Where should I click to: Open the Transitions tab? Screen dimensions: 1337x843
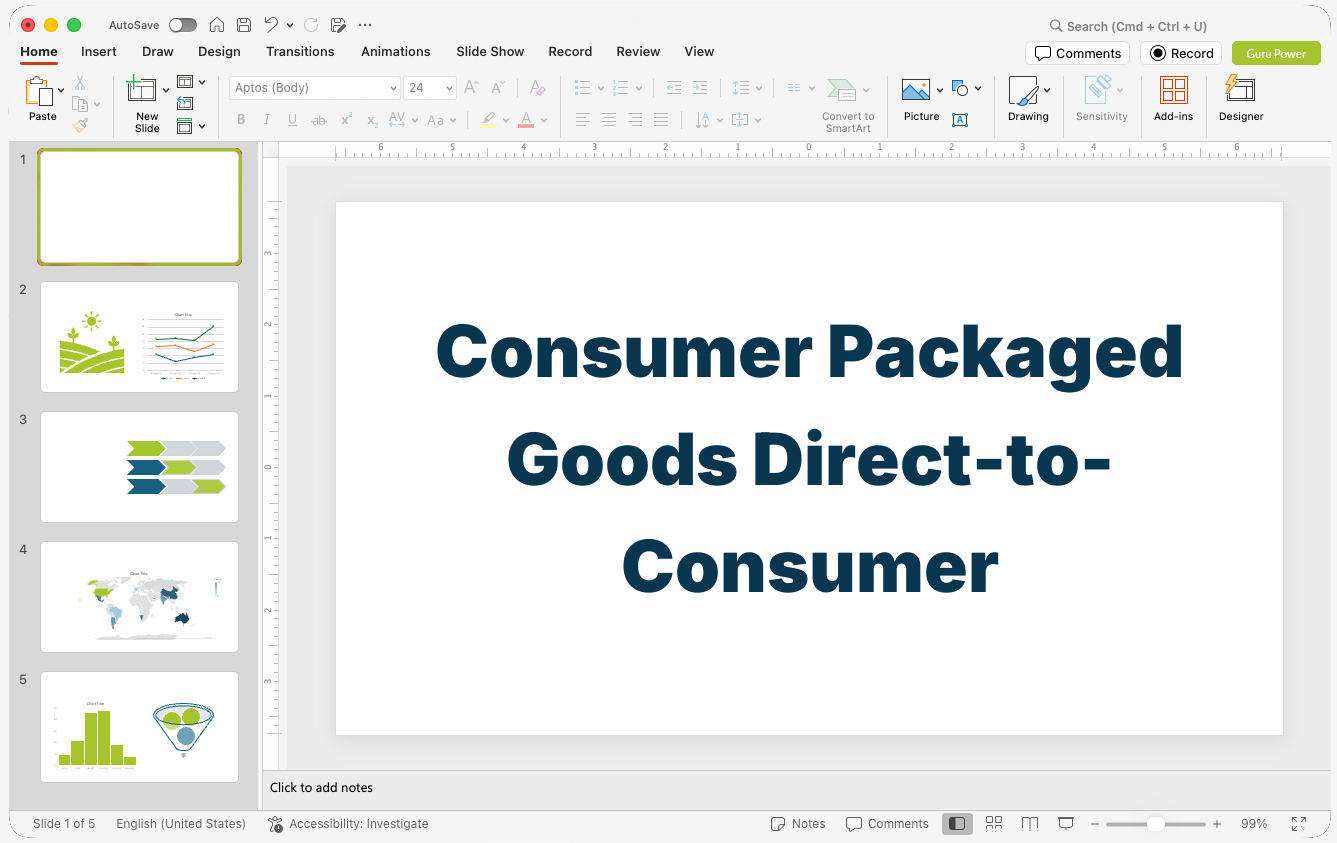(300, 52)
